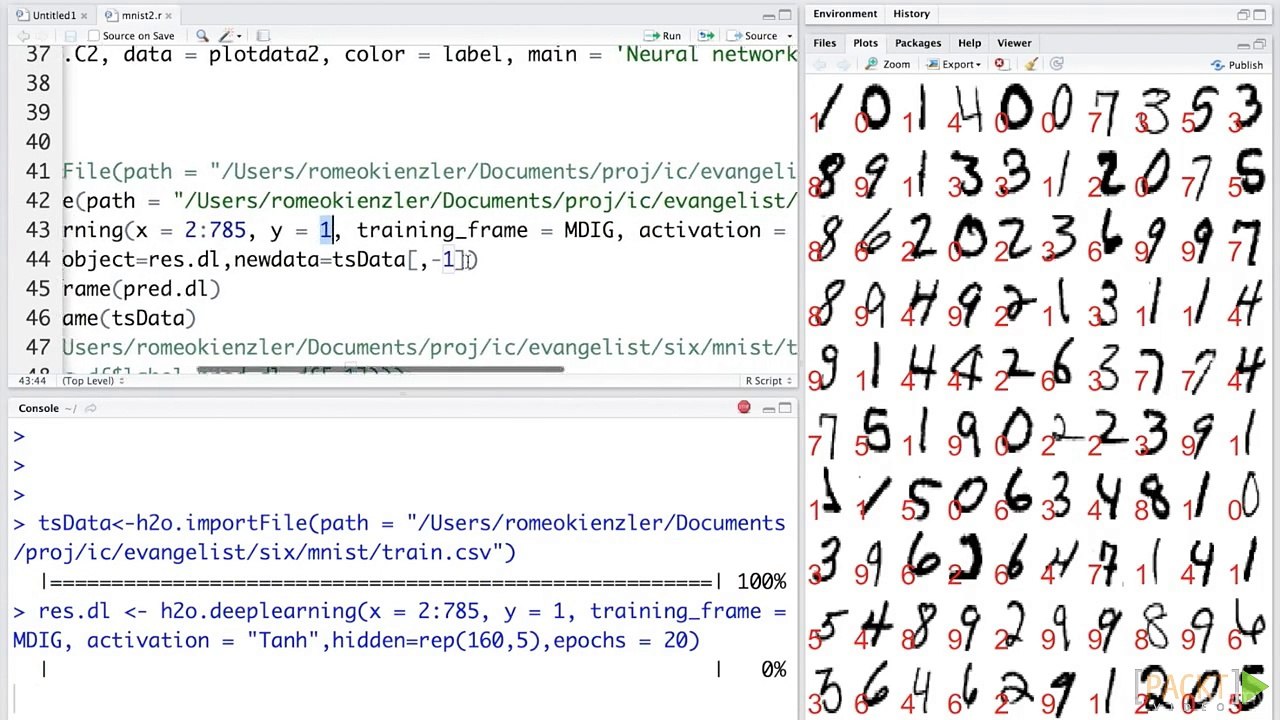Maximize the Console pane
Image resolution: width=1280 pixels, height=720 pixels.
tap(786, 408)
